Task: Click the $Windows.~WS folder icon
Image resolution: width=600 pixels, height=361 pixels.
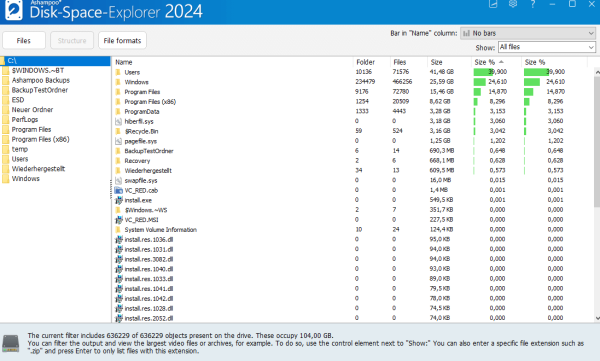Action: (x=118, y=210)
